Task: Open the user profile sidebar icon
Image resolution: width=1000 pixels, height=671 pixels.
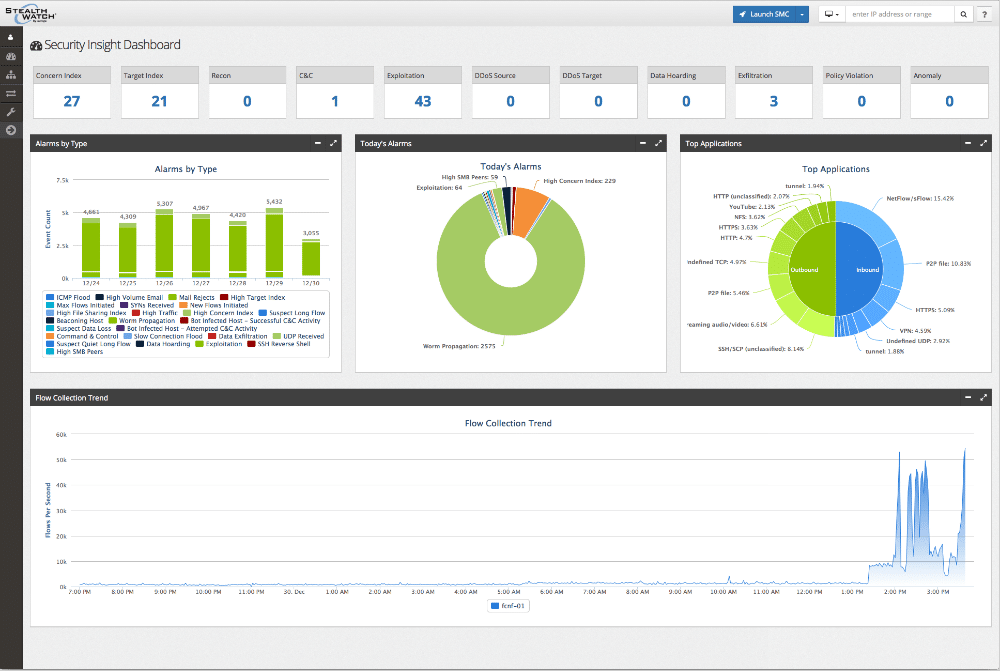Action: [11, 38]
